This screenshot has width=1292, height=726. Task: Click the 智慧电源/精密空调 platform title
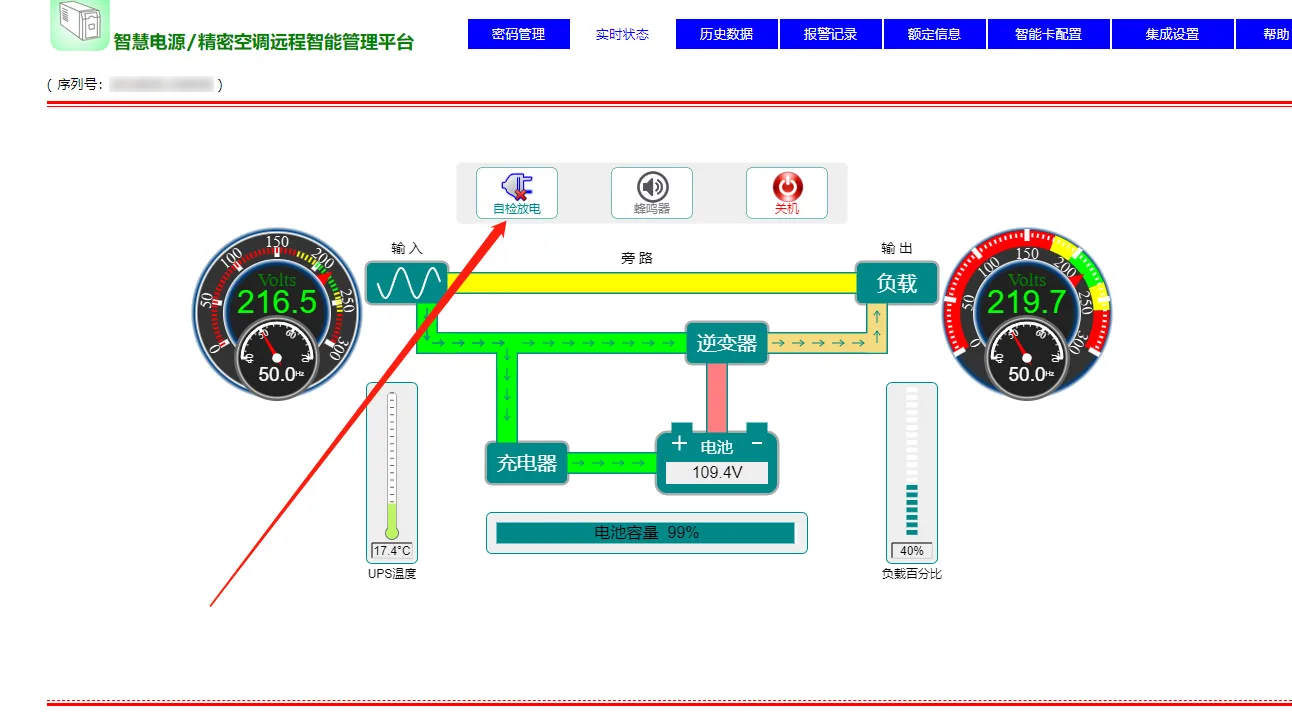pyautogui.click(x=263, y=42)
